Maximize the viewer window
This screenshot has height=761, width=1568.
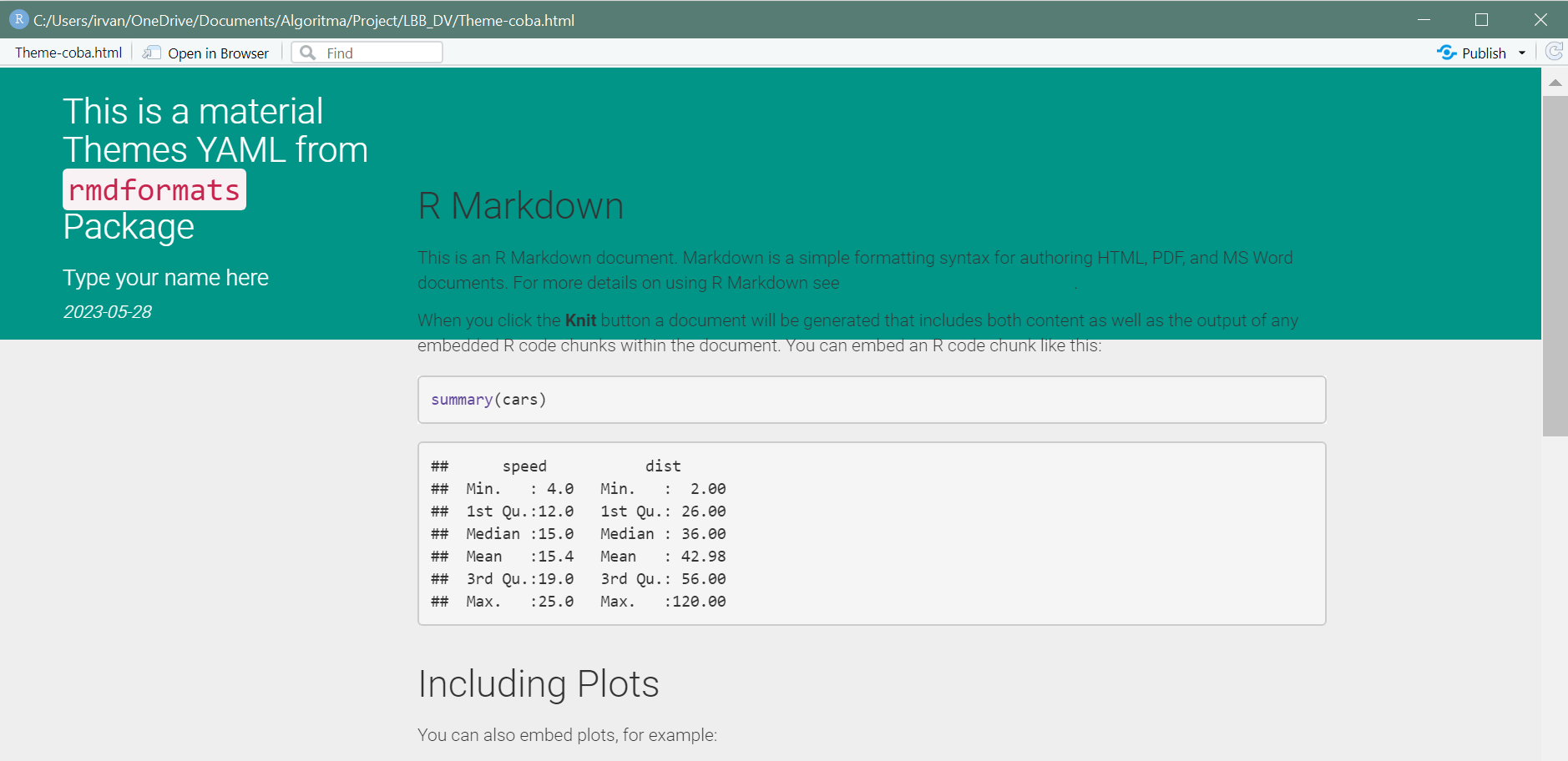tap(1481, 19)
